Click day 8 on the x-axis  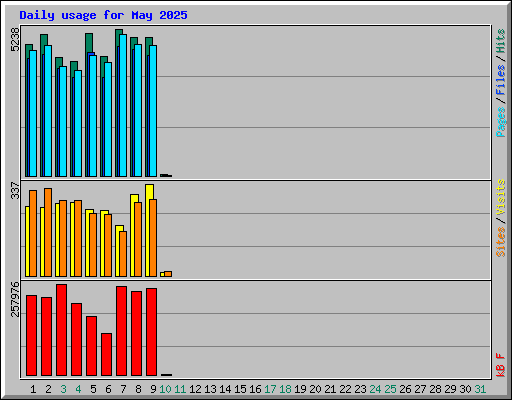point(138,389)
